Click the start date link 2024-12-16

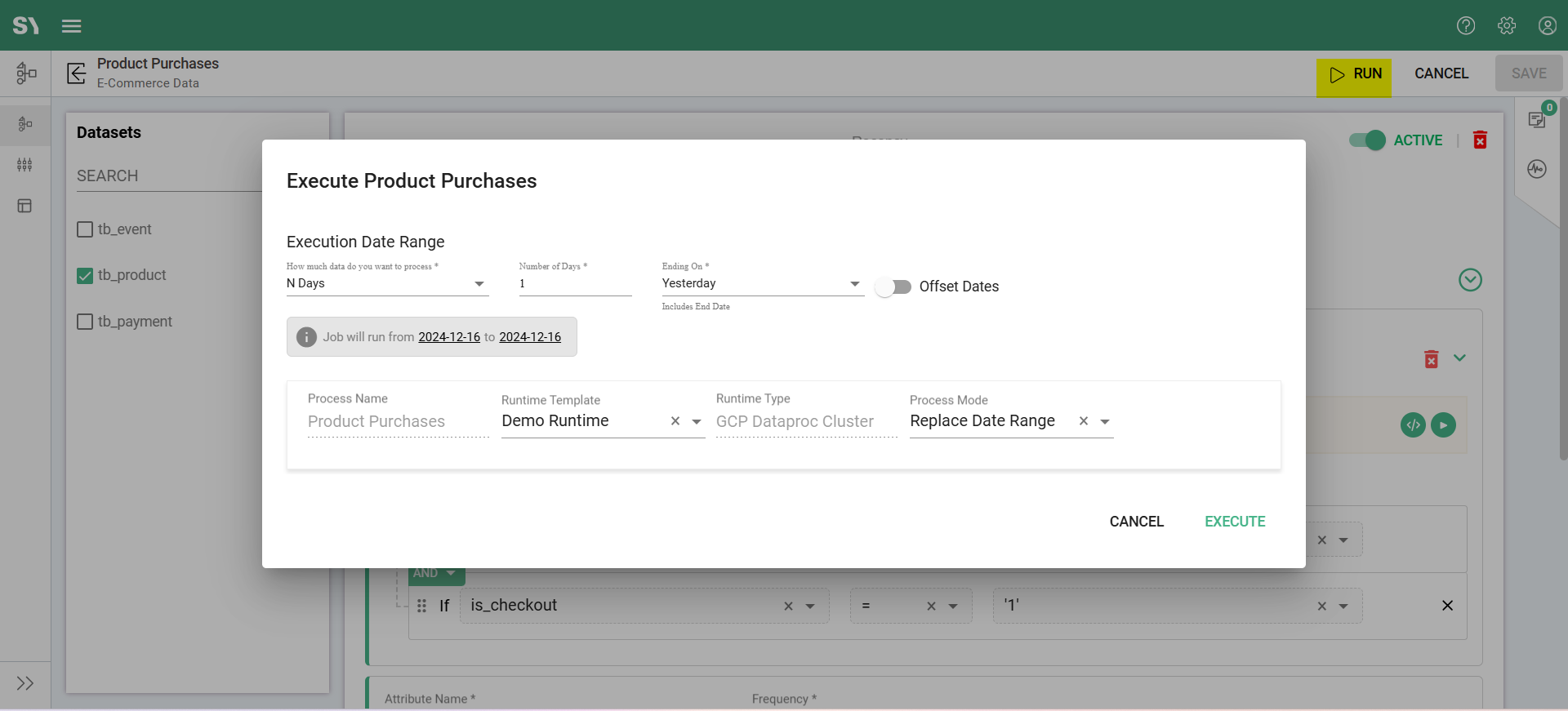point(449,337)
